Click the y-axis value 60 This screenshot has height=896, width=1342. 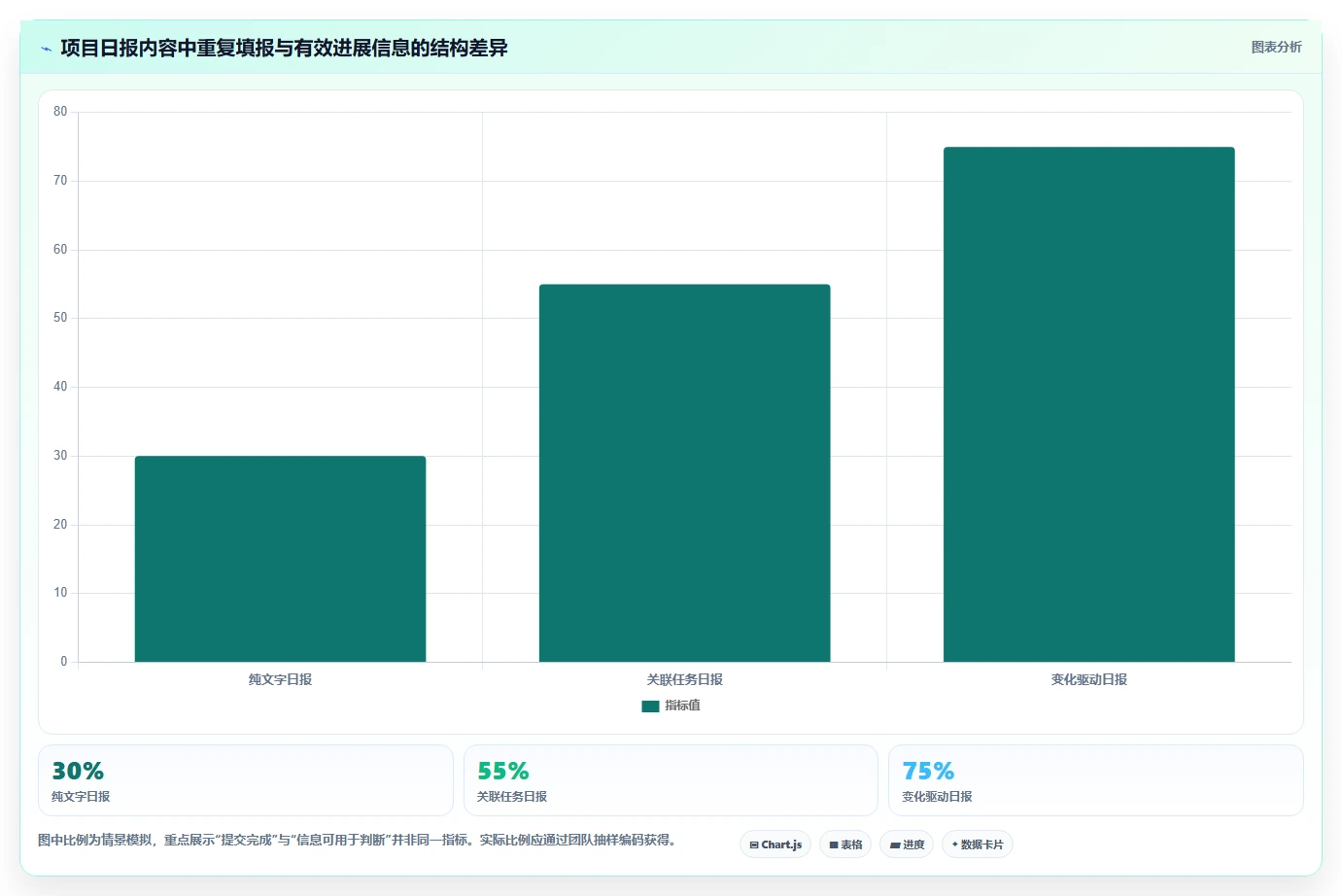click(x=60, y=250)
